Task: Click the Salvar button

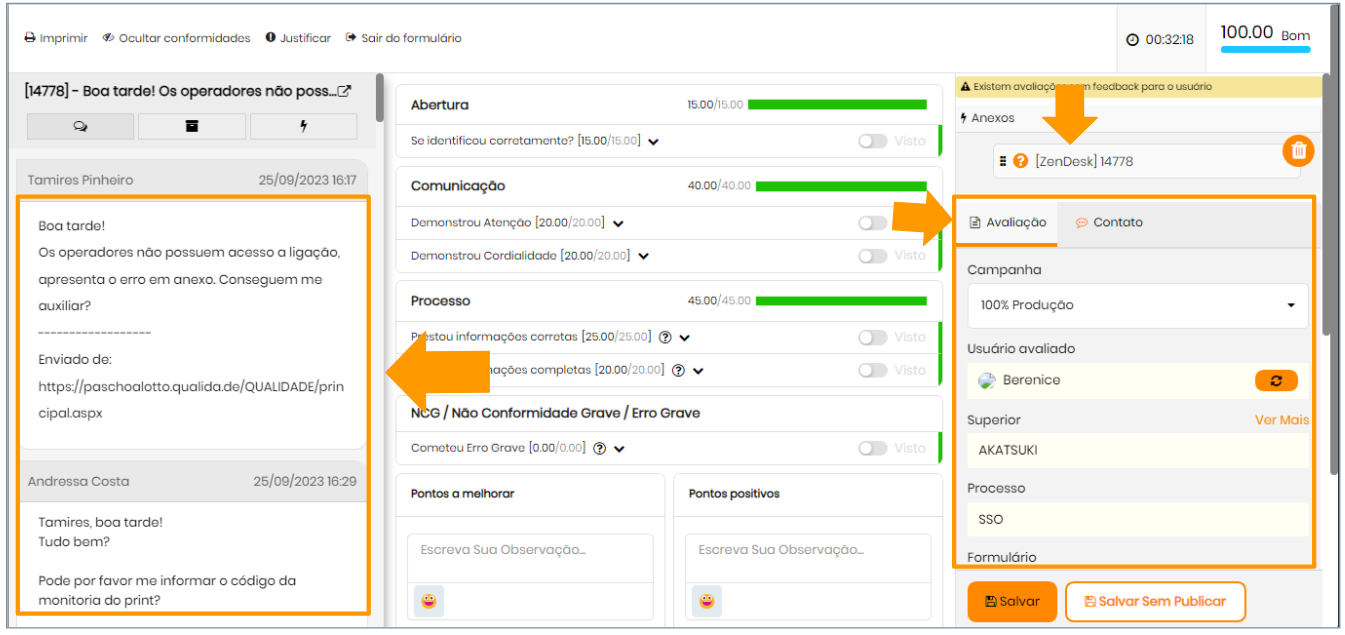Action: coord(1012,601)
